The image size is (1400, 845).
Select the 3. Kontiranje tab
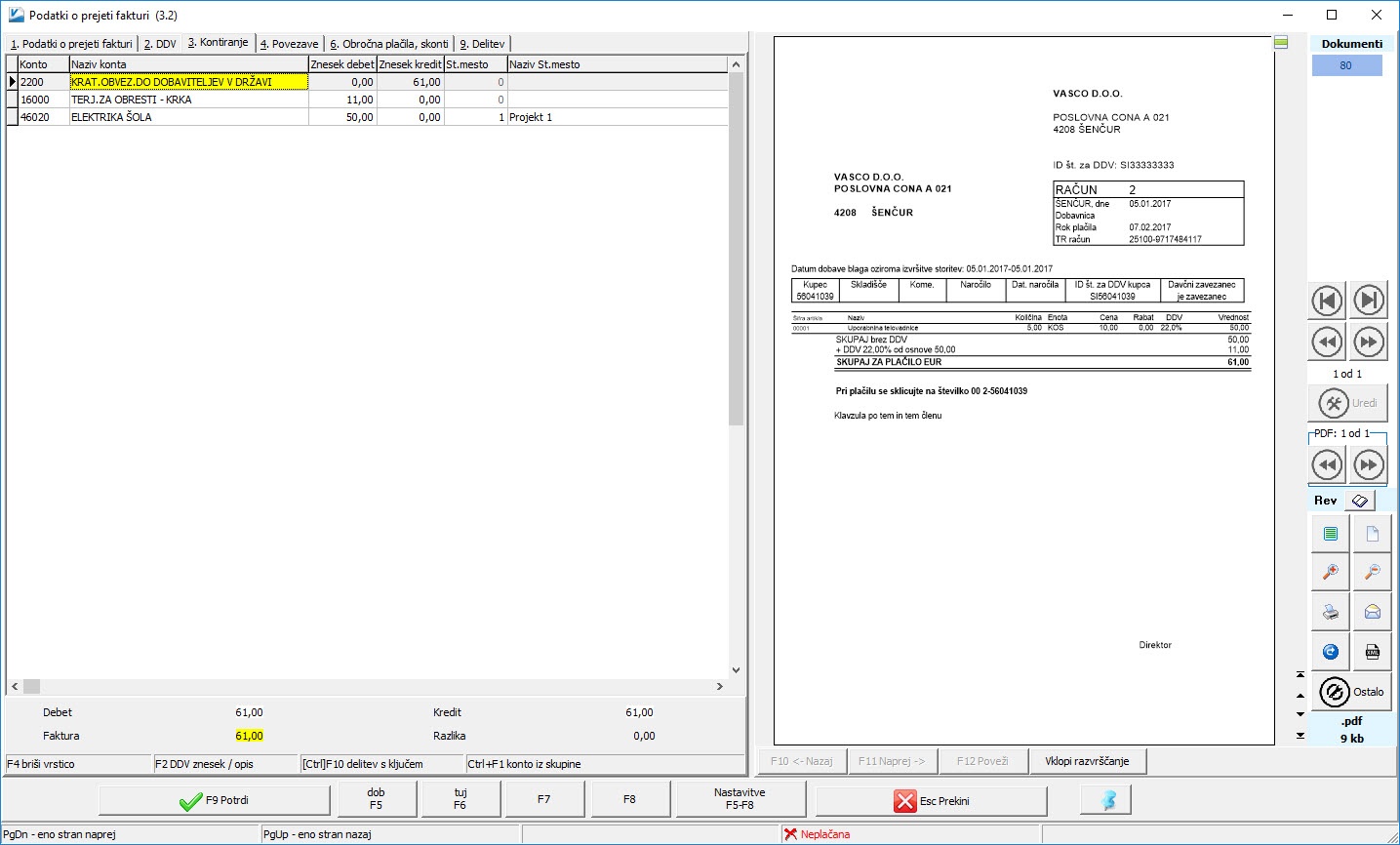[219, 43]
